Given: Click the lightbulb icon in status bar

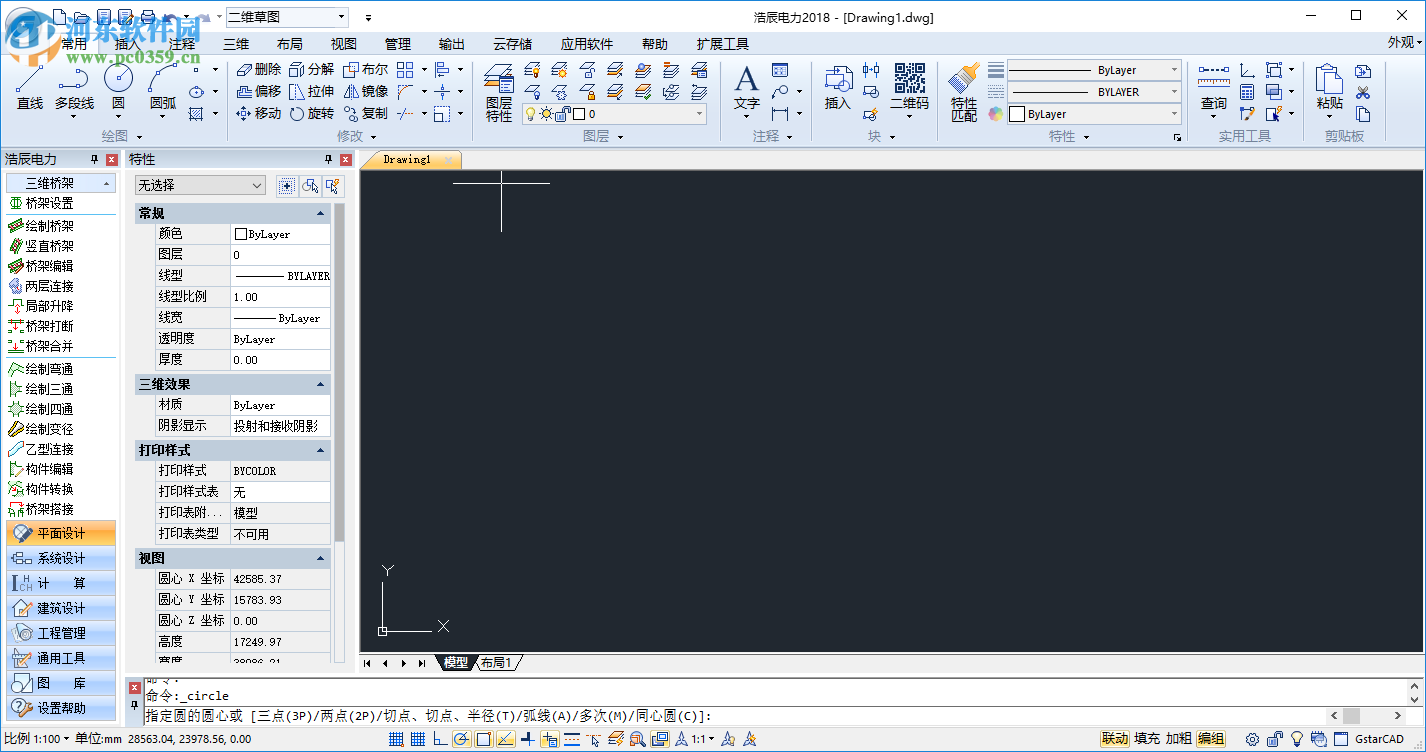Looking at the screenshot, I should (1297, 739).
